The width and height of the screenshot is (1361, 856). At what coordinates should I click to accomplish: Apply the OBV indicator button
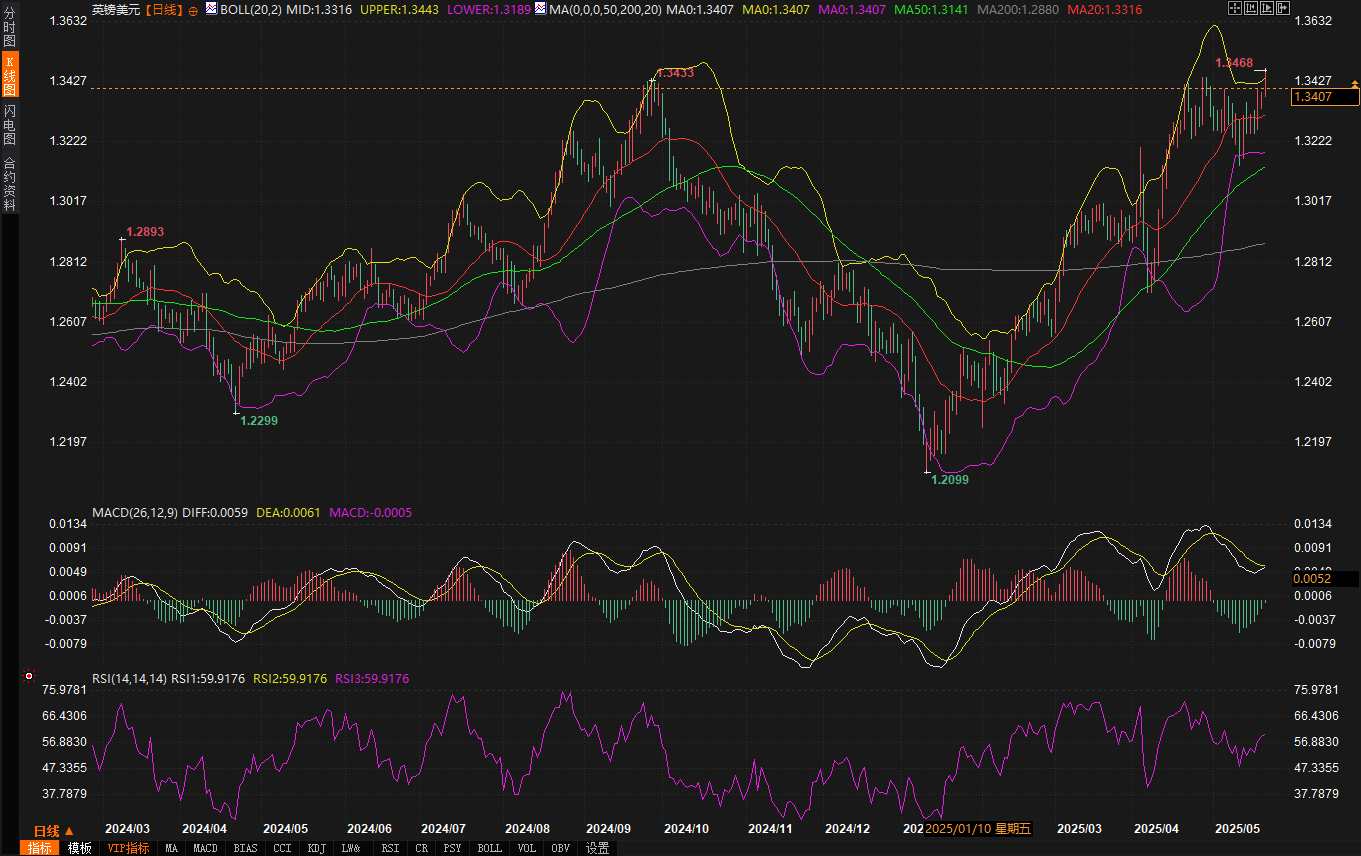tap(560, 848)
